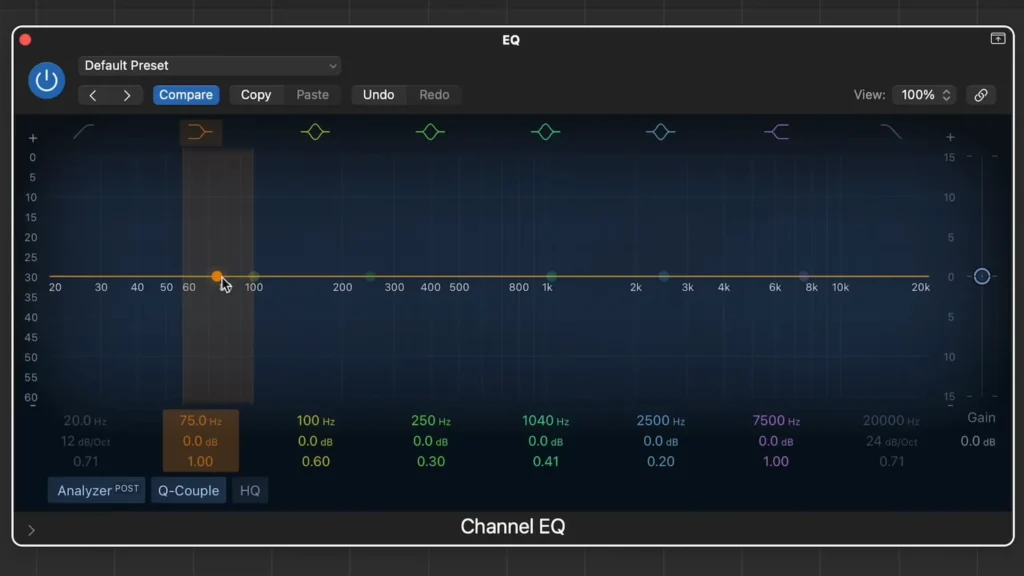Go to the next preset arrow
Viewport: 1024px width, 576px height.
tap(127, 95)
